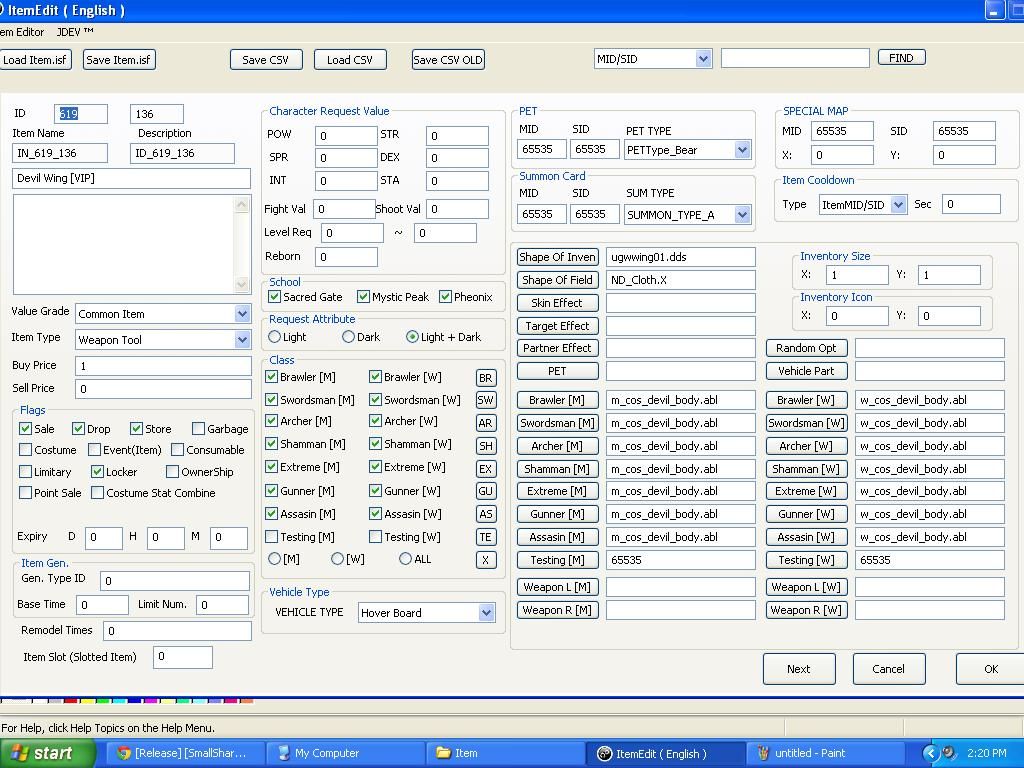1024x768 pixels.
Task: Click the Next button
Action: tap(798, 669)
